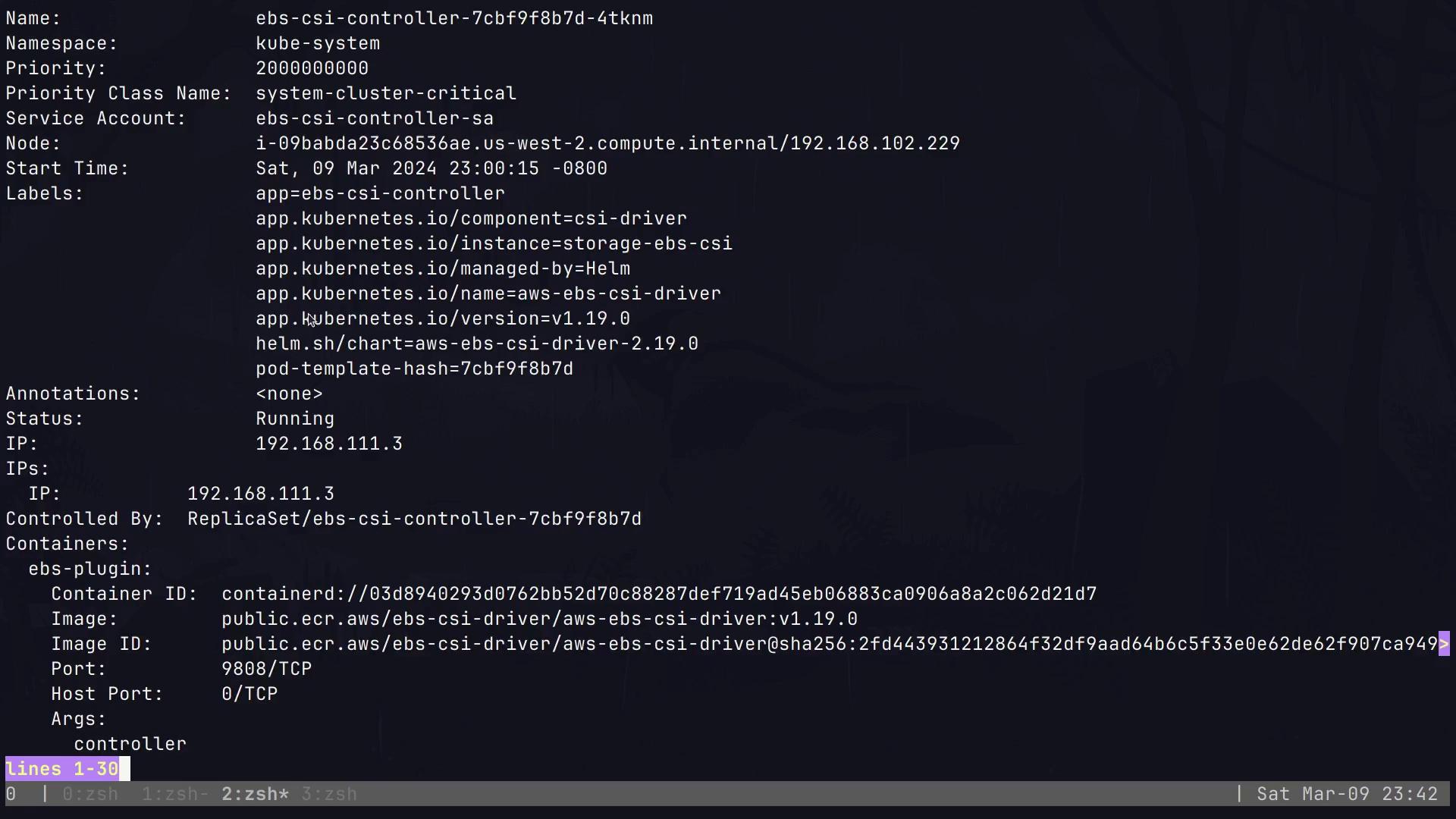Select the active 2:zsh tmux window
Viewport: 1456px width, 819px height.
pyautogui.click(x=255, y=794)
